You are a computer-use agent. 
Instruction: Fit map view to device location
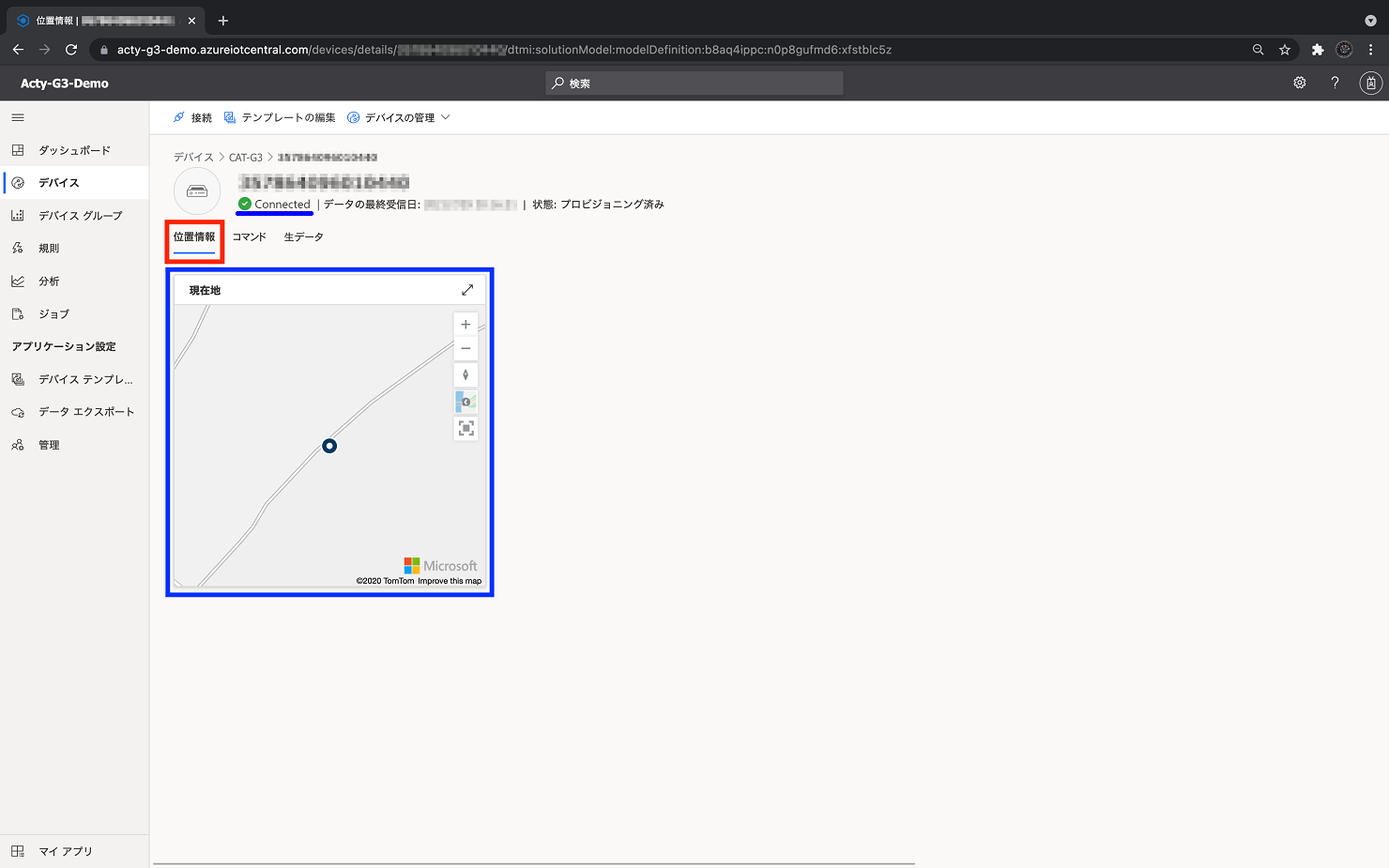tap(466, 428)
